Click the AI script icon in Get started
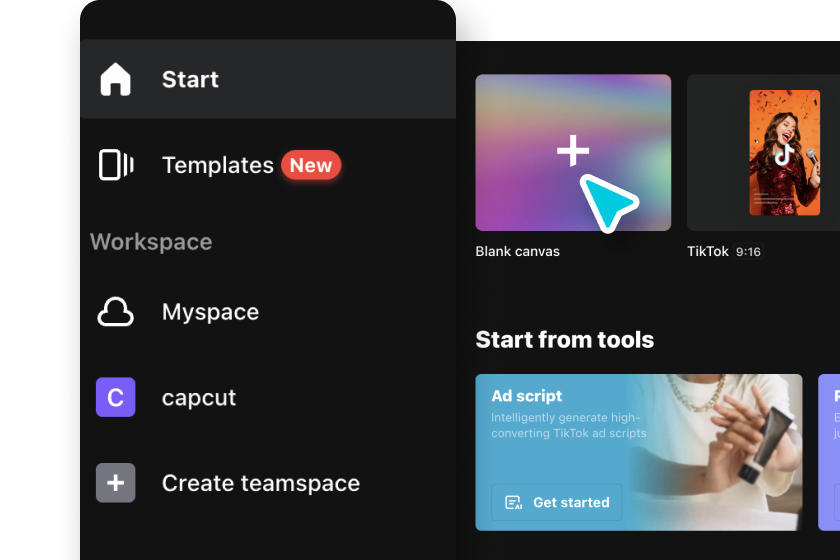Image resolution: width=840 pixels, height=560 pixels. [513, 503]
